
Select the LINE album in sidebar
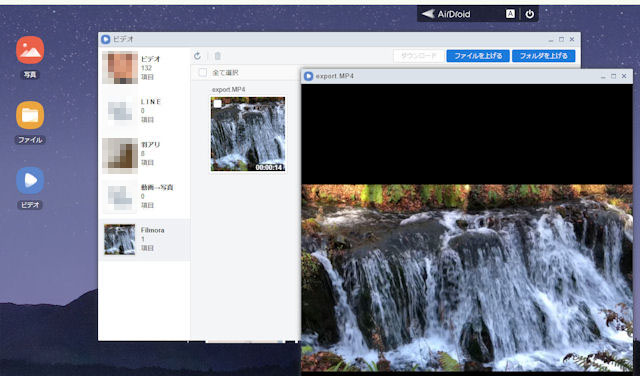pyautogui.click(x=144, y=111)
